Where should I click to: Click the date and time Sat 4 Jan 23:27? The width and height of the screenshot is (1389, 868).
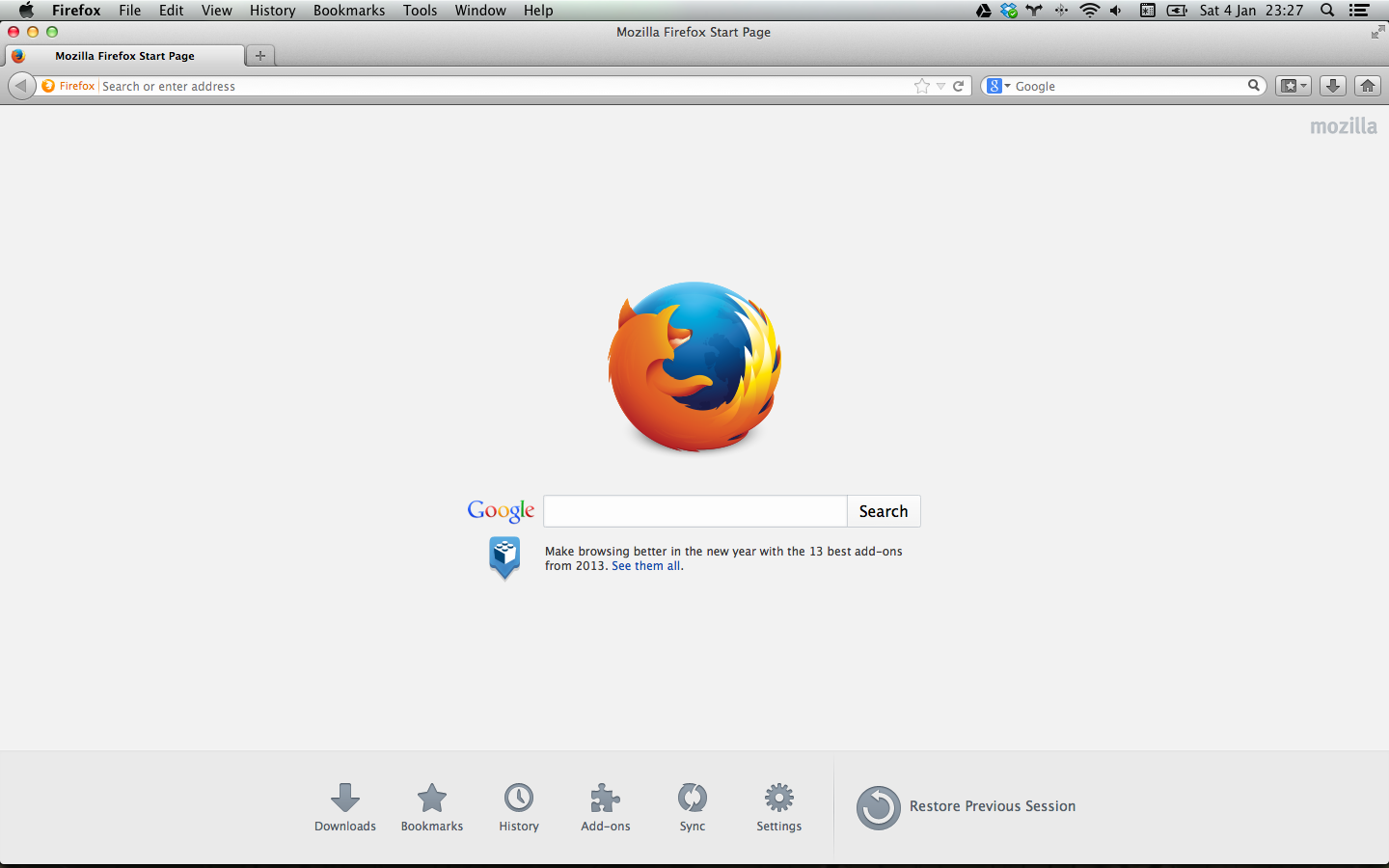coord(1252,11)
